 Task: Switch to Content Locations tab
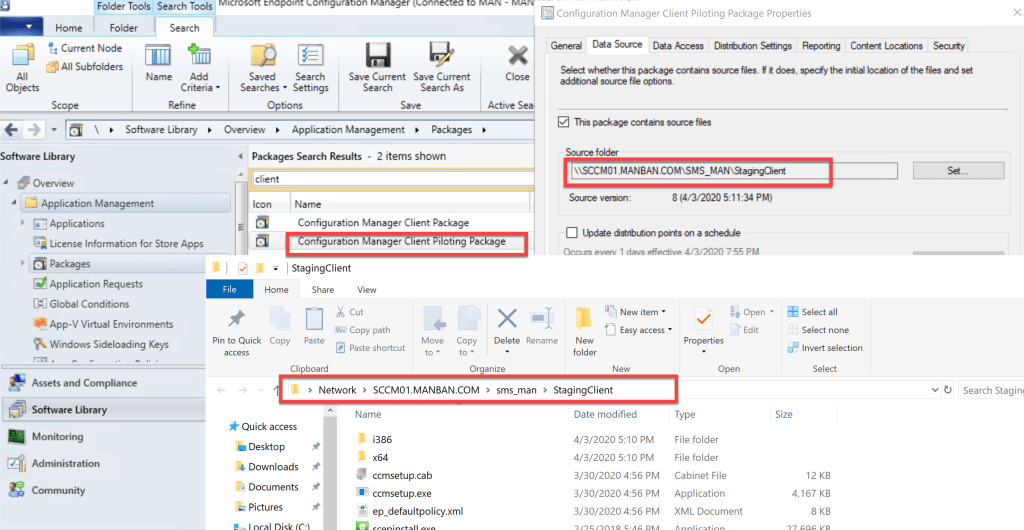point(886,46)
